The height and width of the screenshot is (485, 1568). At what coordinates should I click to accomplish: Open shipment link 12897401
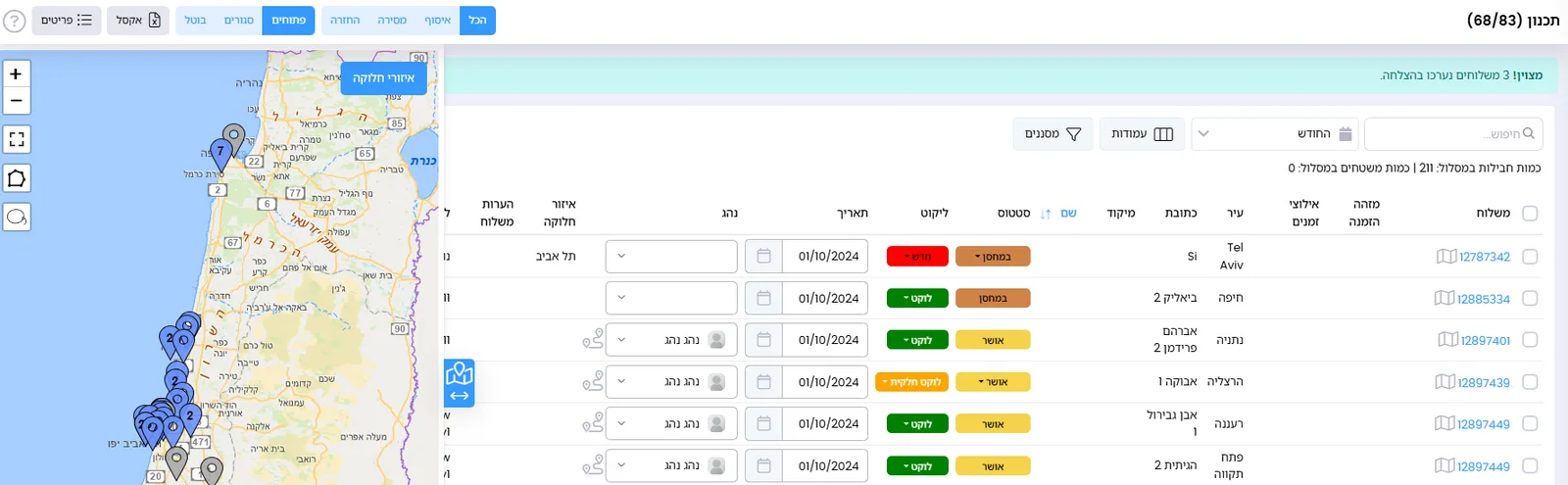[1486, 341]
